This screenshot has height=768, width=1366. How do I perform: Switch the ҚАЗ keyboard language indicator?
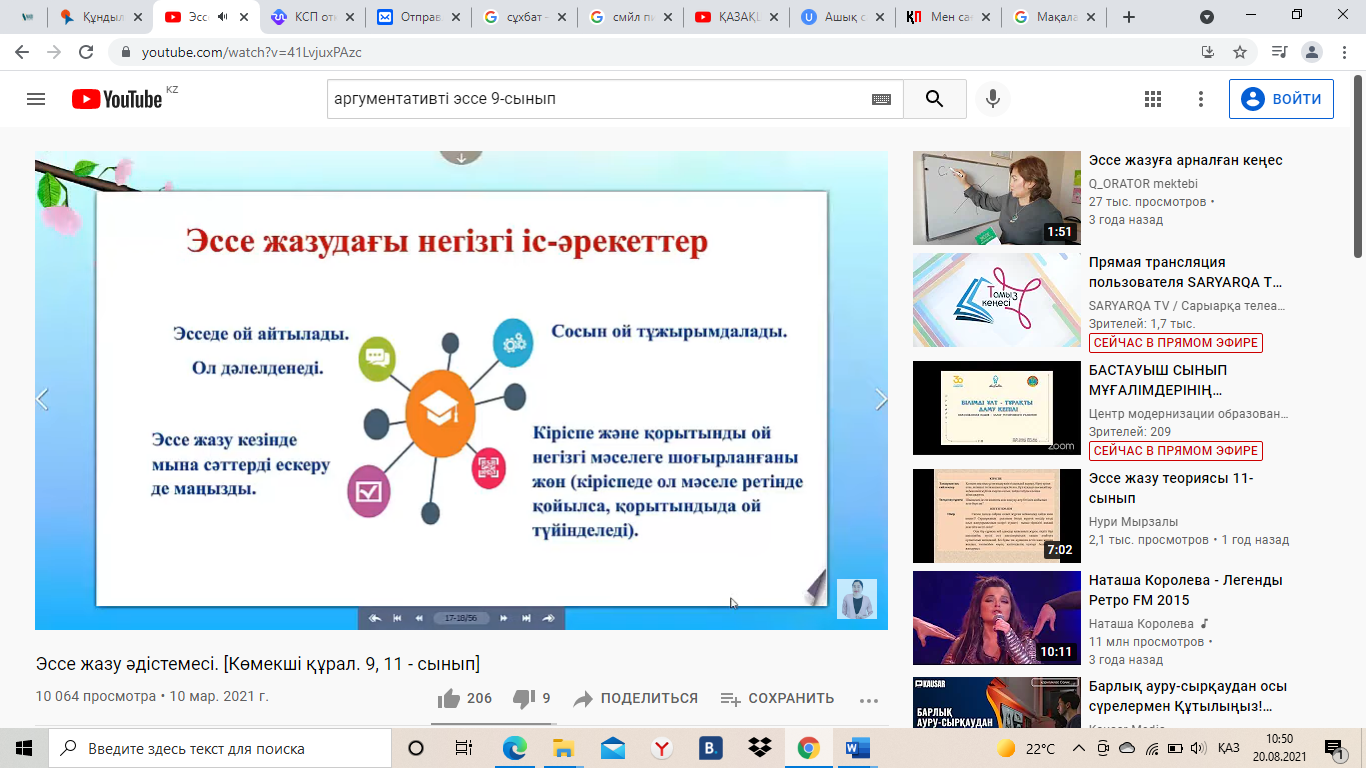[x=1229, y=748]
